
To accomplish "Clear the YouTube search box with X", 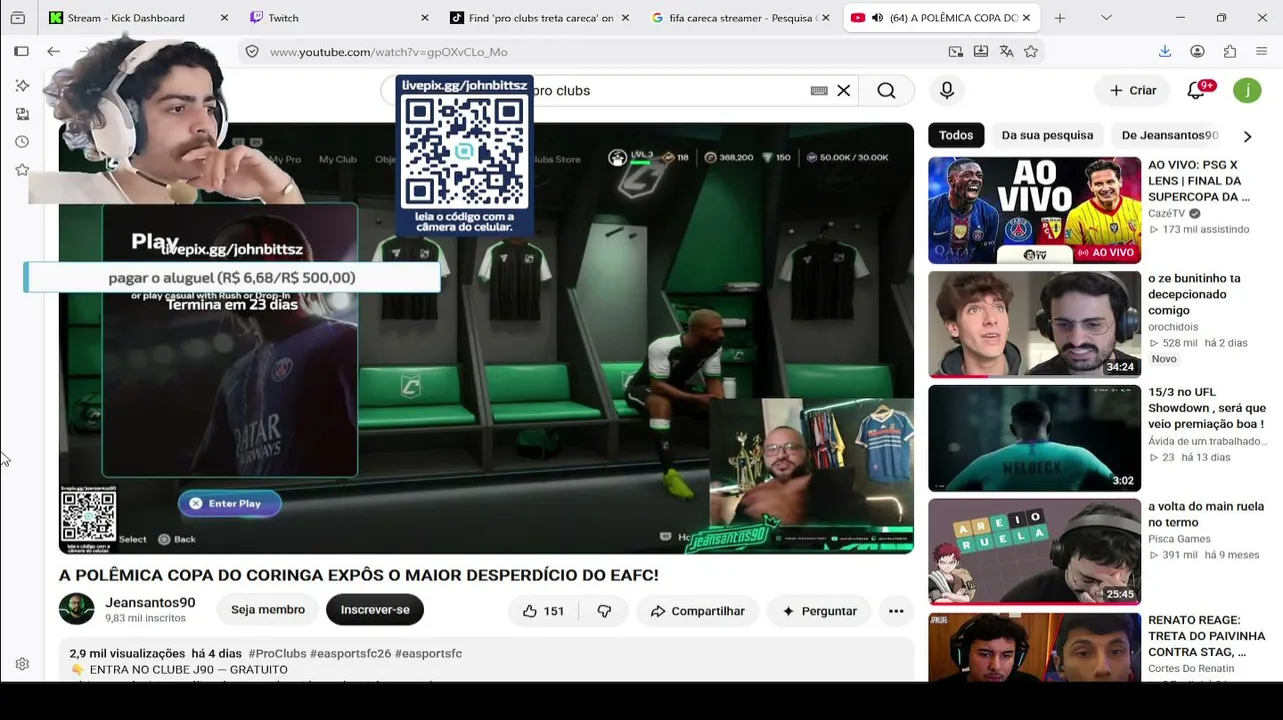I will tap(844, 90).
